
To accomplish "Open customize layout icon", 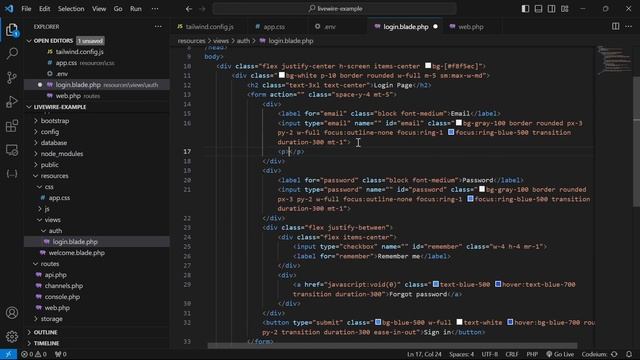I will [x=565, y=9].
